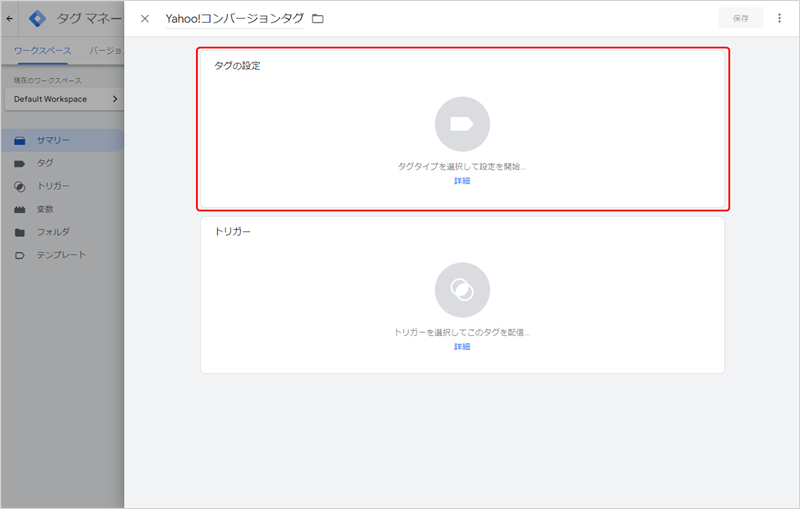The width and height of the screenshot is (800, 509).
Task: Click トリガーを選択してこのタグを配信 prompt text
Action: click(462, 332)
